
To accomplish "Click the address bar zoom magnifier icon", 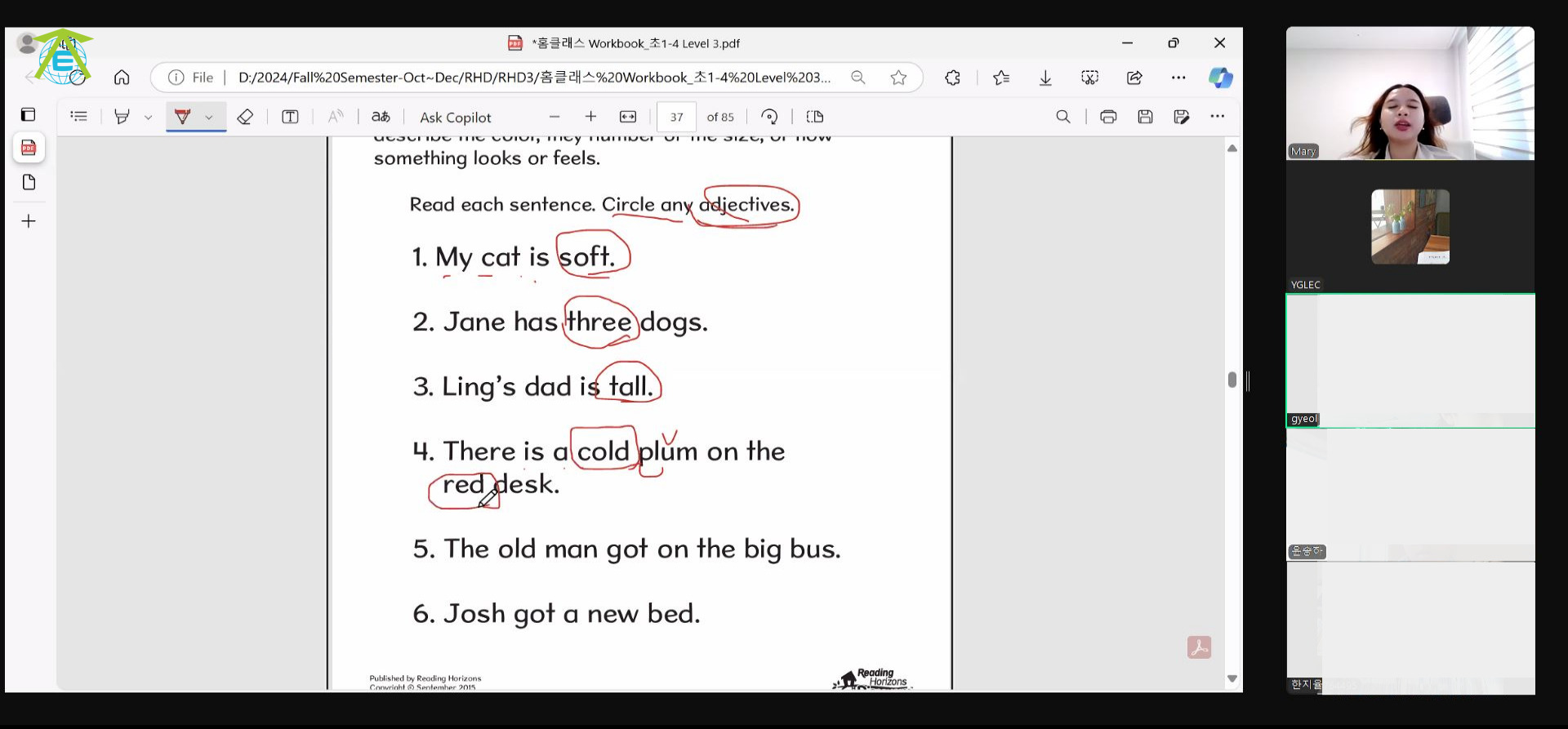I will [857, 78].
